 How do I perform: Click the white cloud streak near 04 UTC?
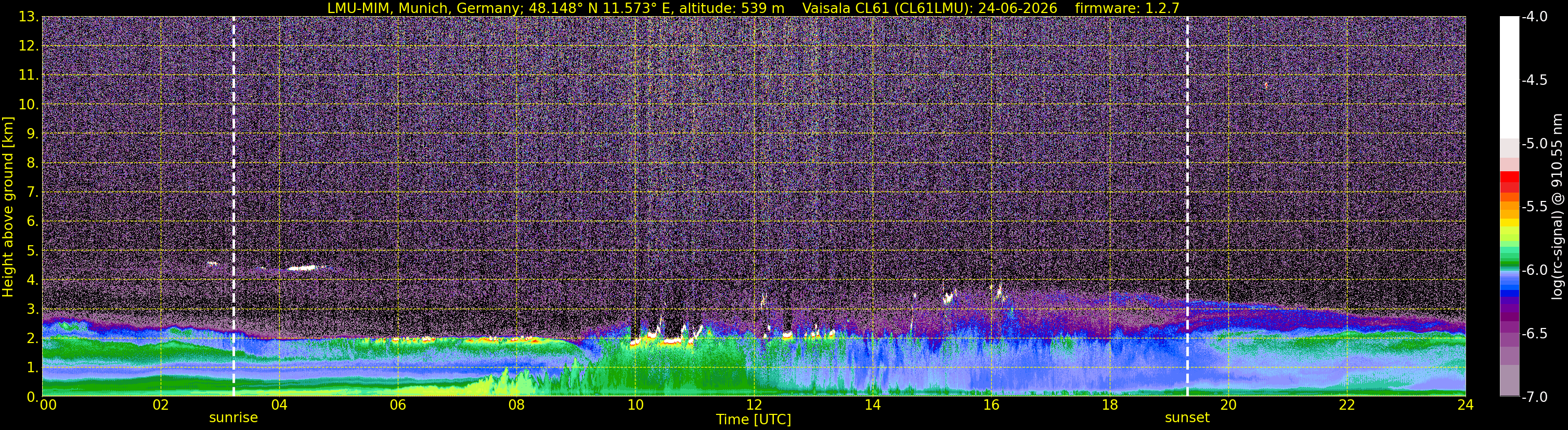302,268
